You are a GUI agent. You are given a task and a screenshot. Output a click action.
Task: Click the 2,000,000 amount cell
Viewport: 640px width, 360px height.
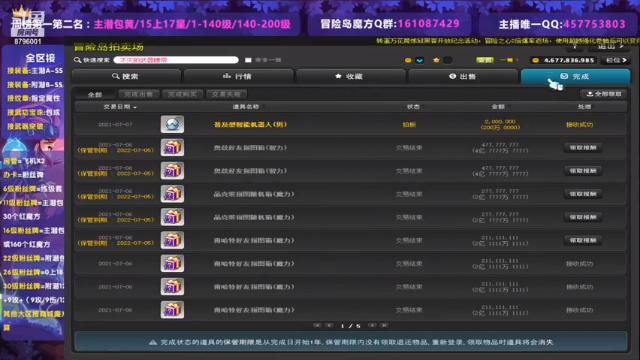click(x=500, y=124)
